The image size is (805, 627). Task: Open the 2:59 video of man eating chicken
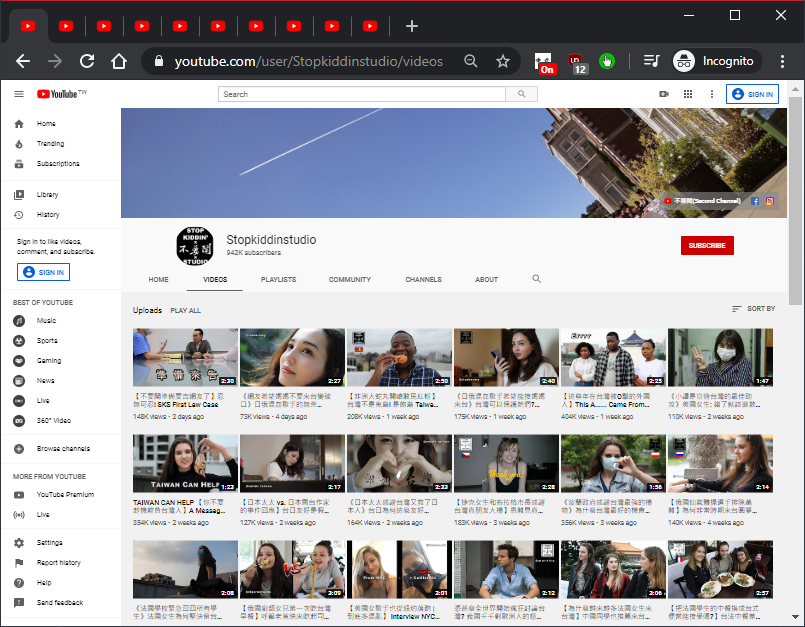tap(399, 357)
